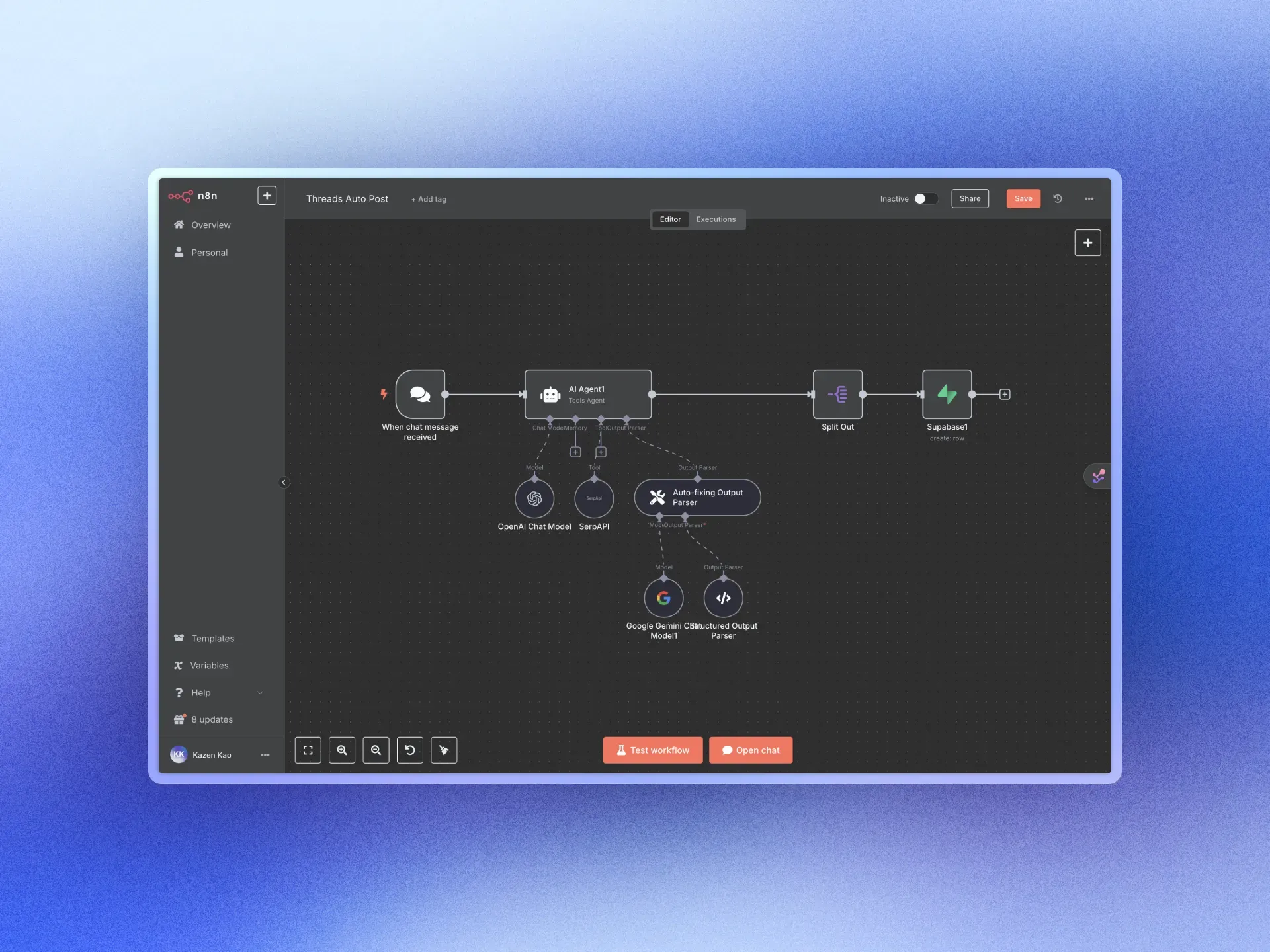This screenshot has width=1270, height=952.
Task: Add a Memory sub-node to AI Agent
Action: pyautogui.click(x=575, y=452)
